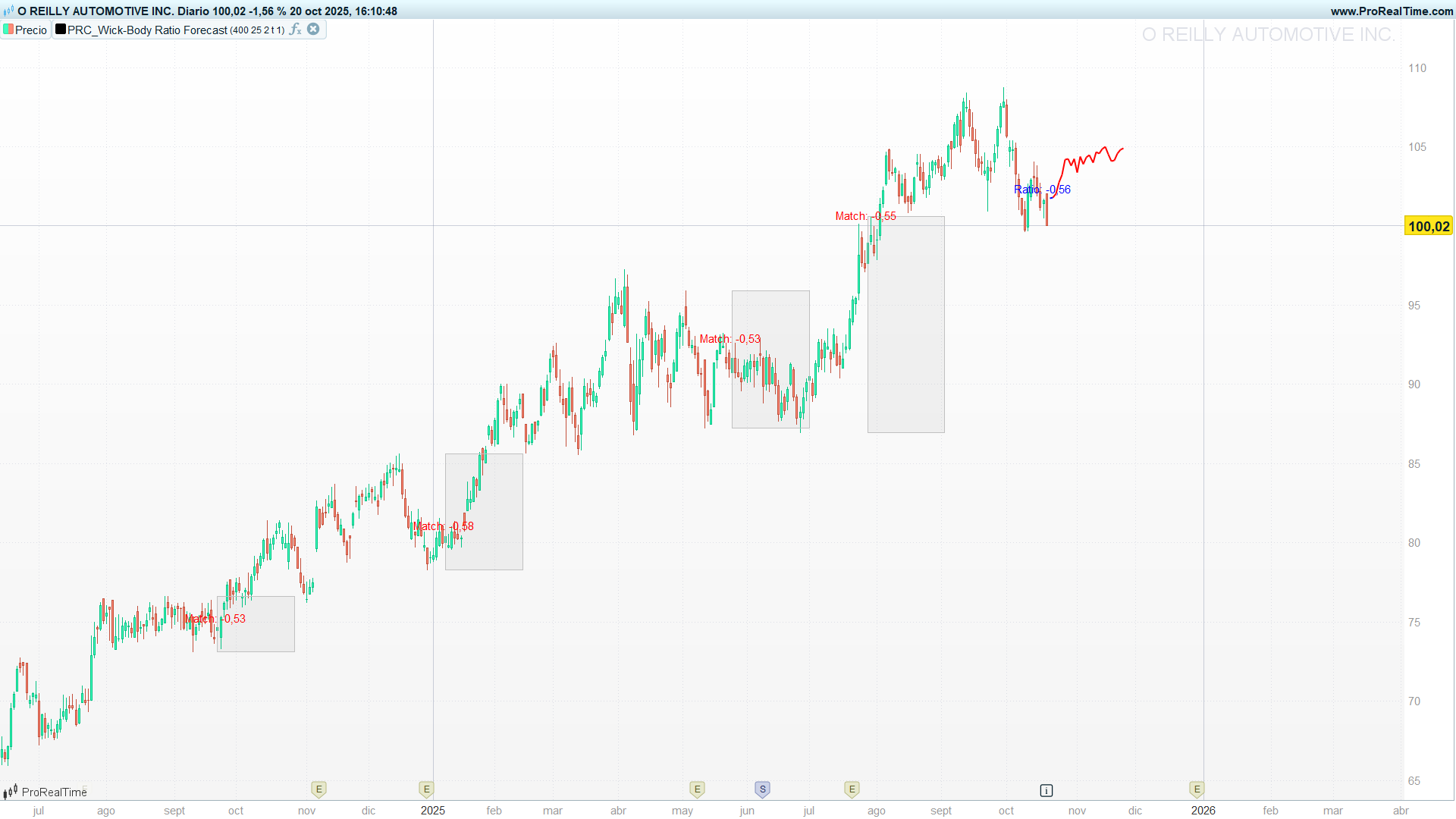Open the www.ProRealTime.com link

tap(1392, 11)
